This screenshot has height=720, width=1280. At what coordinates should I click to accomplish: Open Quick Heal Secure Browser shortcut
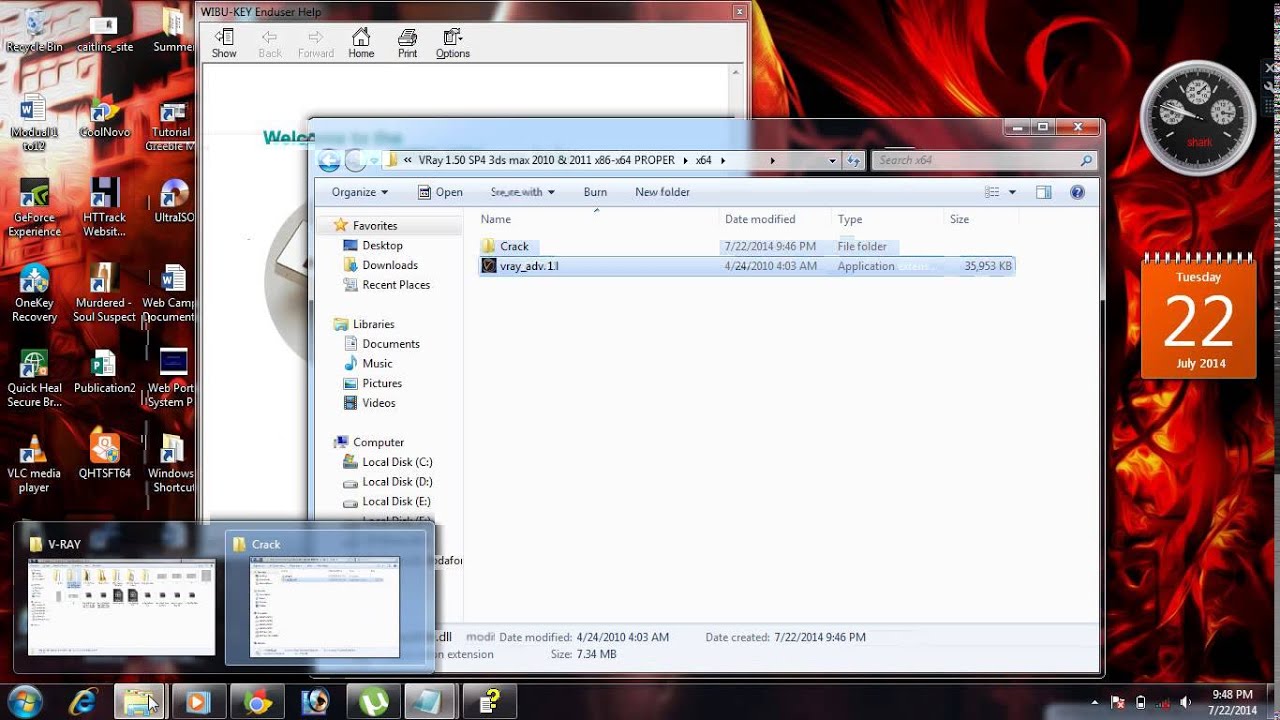[34, 379]
